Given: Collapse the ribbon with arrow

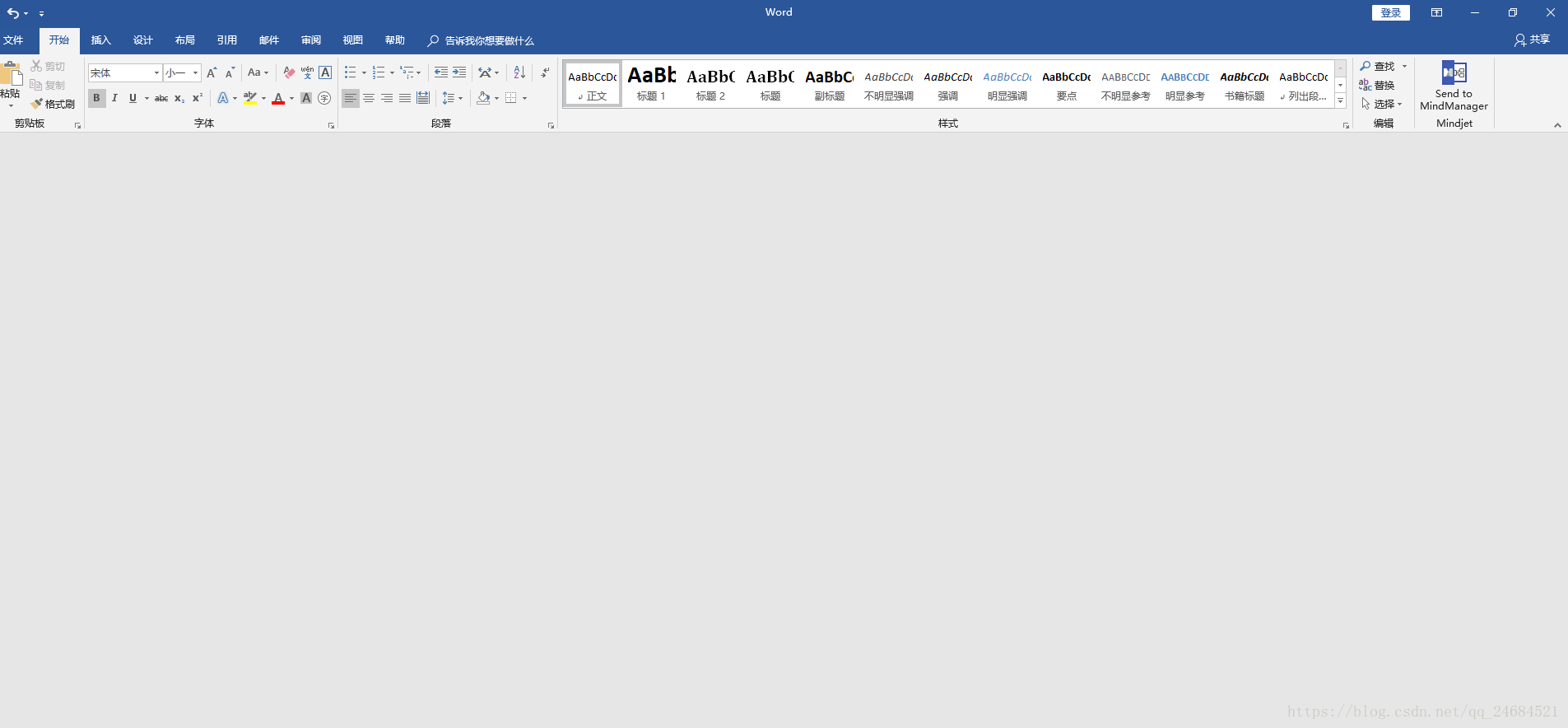Looking at the screenshot, I should tap(1557, 125).
